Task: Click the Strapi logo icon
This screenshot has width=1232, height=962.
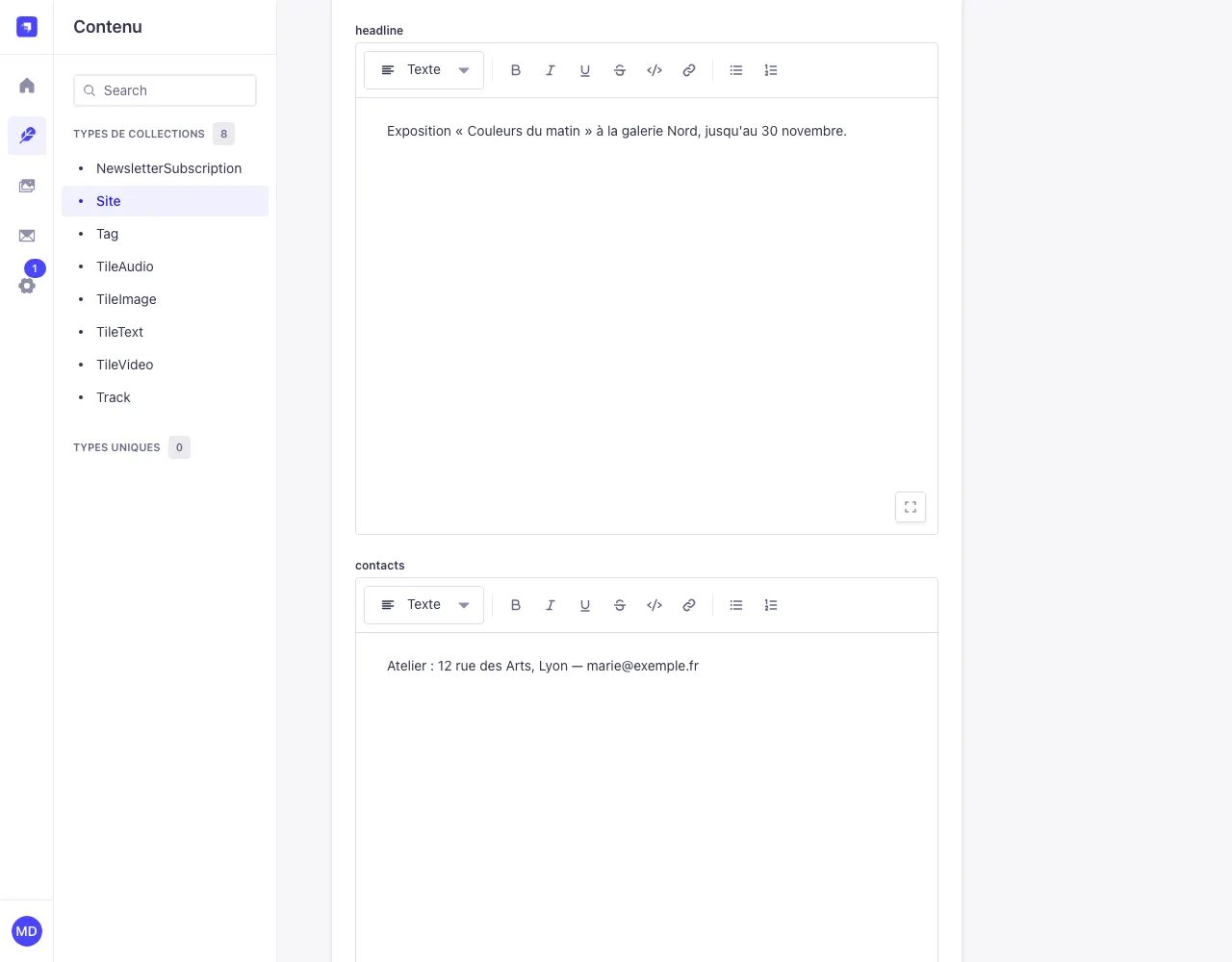Action: click(27, 27)
